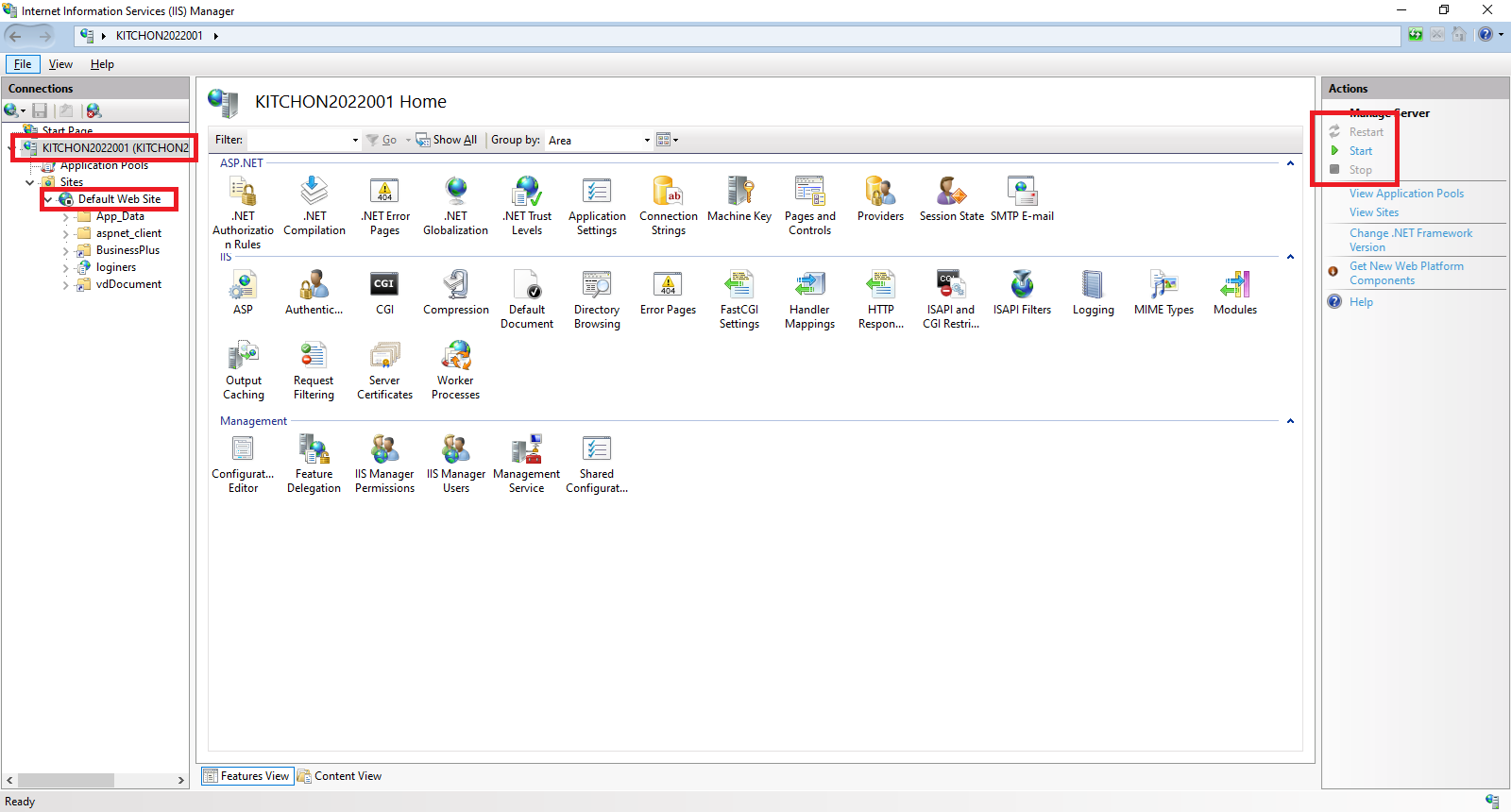Open Output Caching feature
The image size is (1511, 812).
pos(244,370)
